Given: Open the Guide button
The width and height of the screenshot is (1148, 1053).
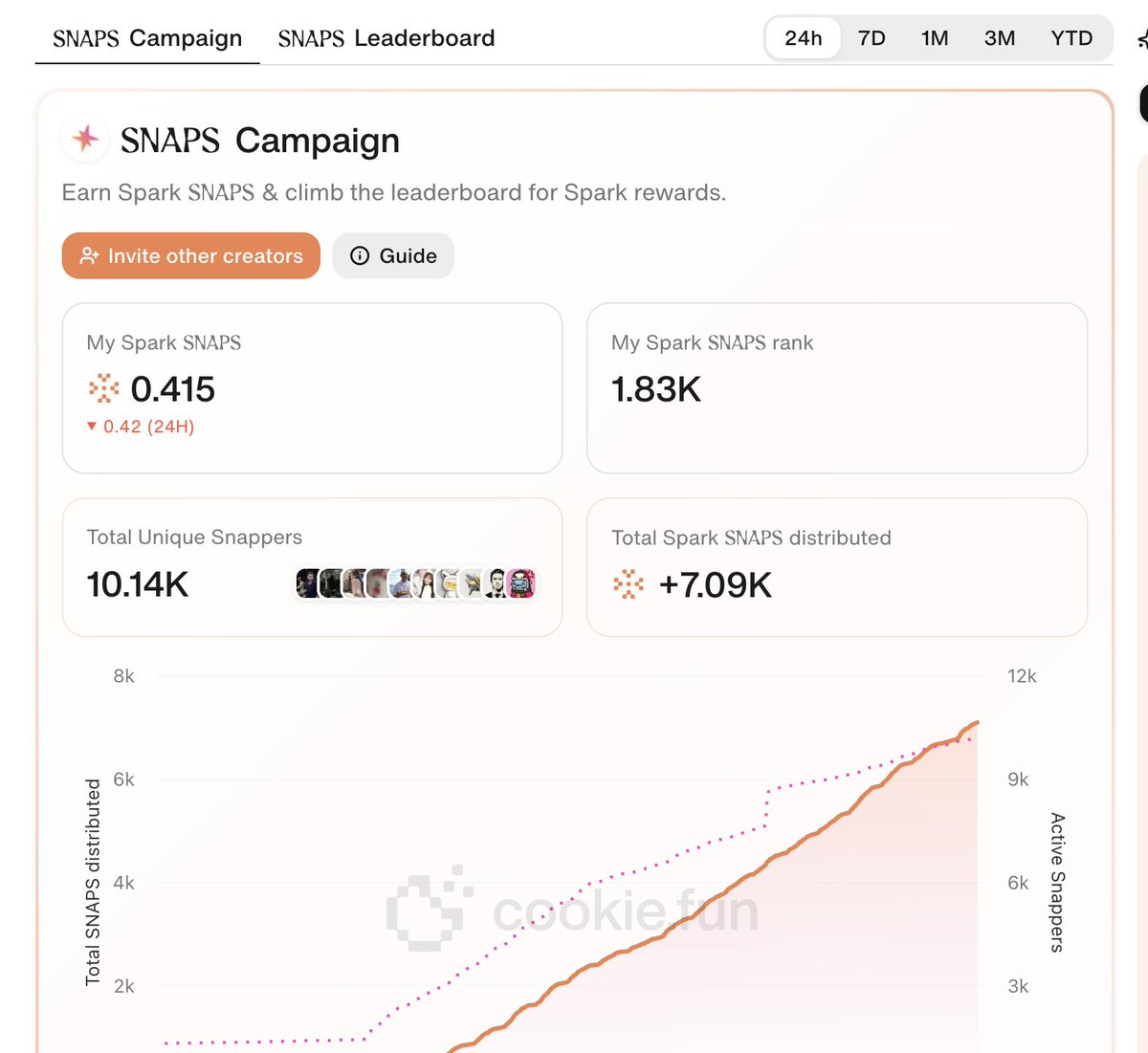Looking at the screenshot, I should pyautogui.click(x=393, y=255).
